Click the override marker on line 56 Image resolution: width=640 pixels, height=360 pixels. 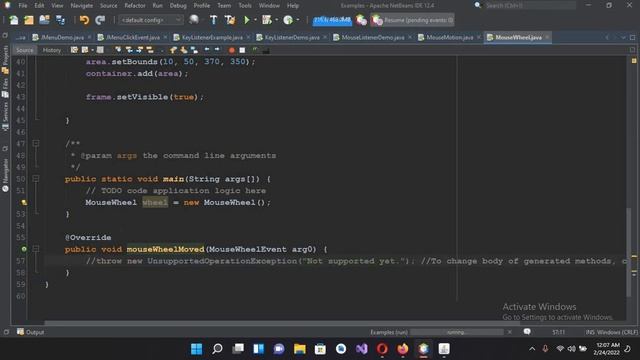(24, 249)
